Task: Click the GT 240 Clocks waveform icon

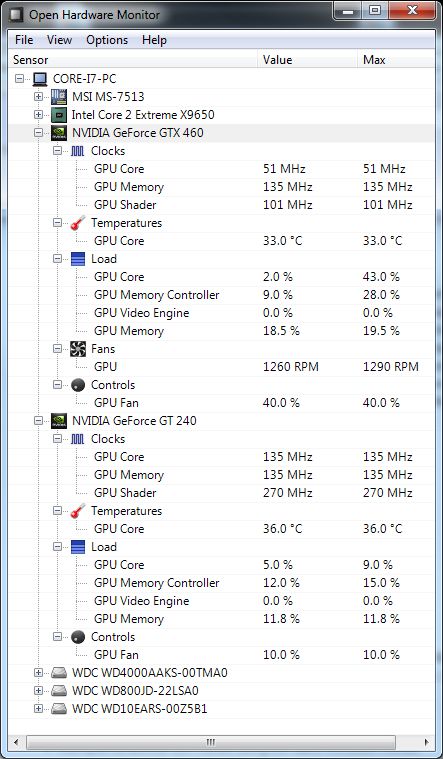Action: click(x=77, y=439)
